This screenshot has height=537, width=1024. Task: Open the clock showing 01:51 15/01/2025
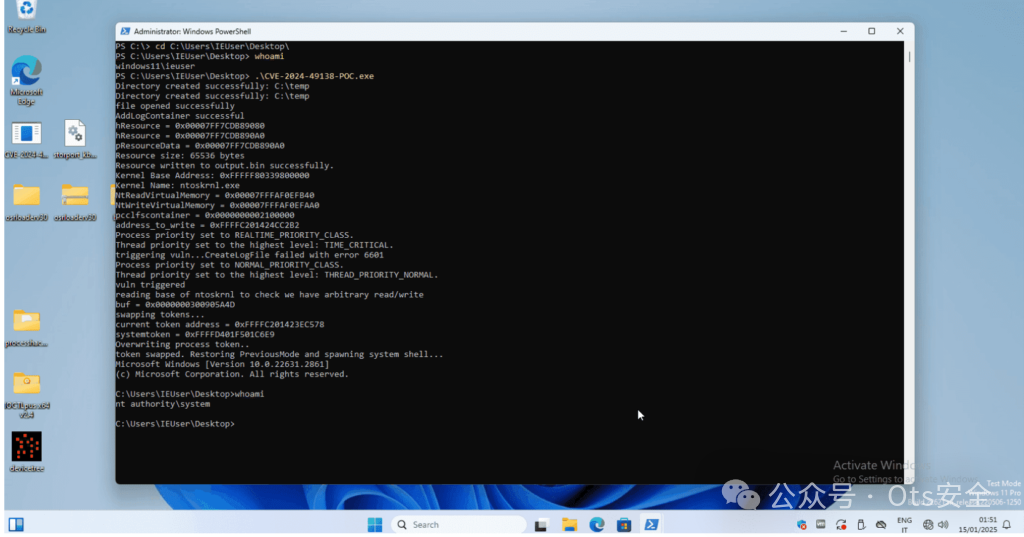978,525
